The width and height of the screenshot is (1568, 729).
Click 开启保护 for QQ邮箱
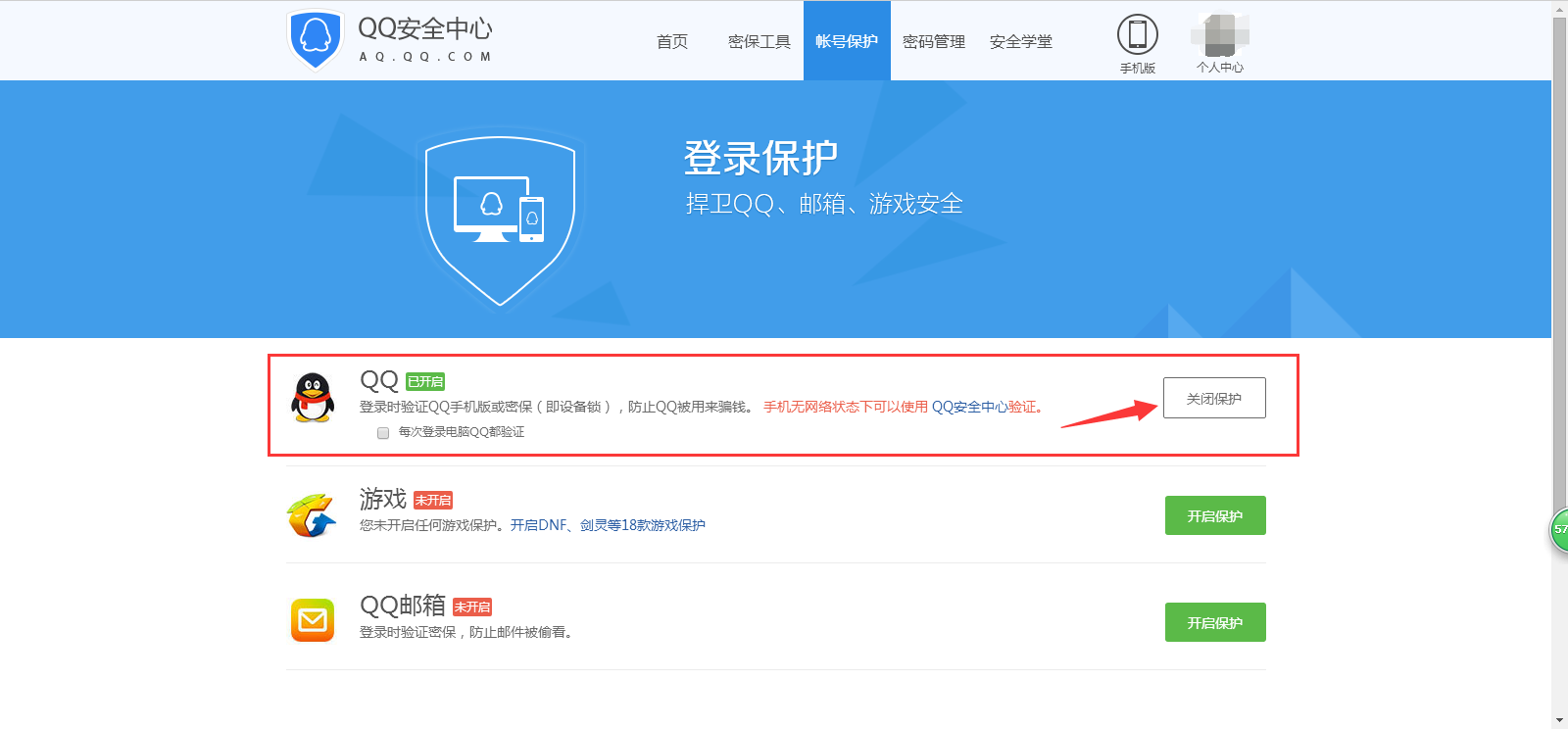coord(1215,622)
